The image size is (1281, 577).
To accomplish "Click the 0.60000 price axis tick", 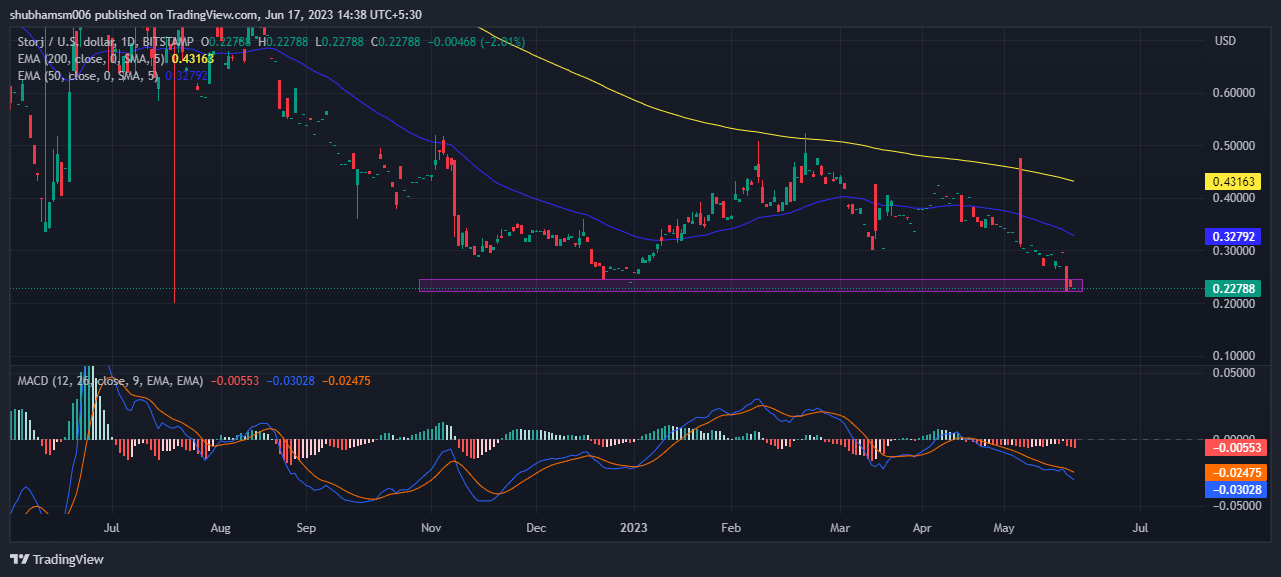I will pos(1234,93).
